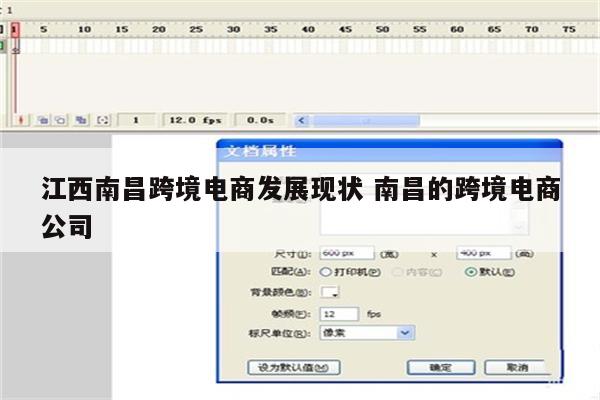Viewport: 600px width, 400px height.
Task: Click the 设为默认值 button
Action: coord(294,368)
